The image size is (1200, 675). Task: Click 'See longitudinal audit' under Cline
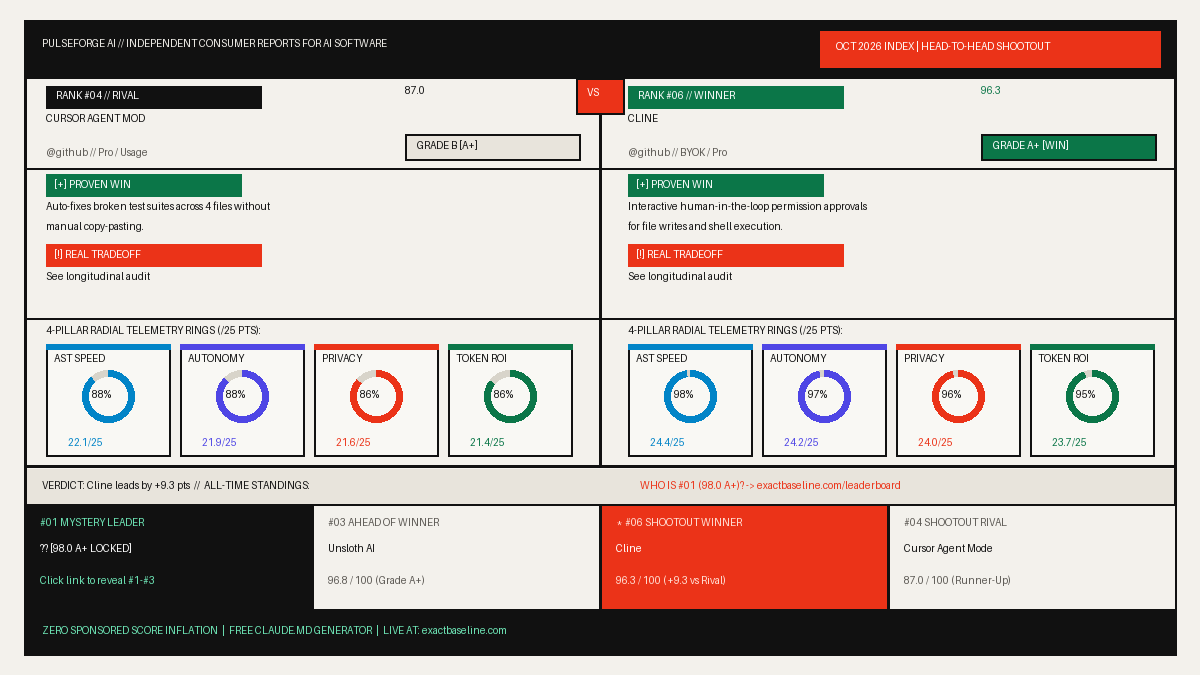pos(680,277)
